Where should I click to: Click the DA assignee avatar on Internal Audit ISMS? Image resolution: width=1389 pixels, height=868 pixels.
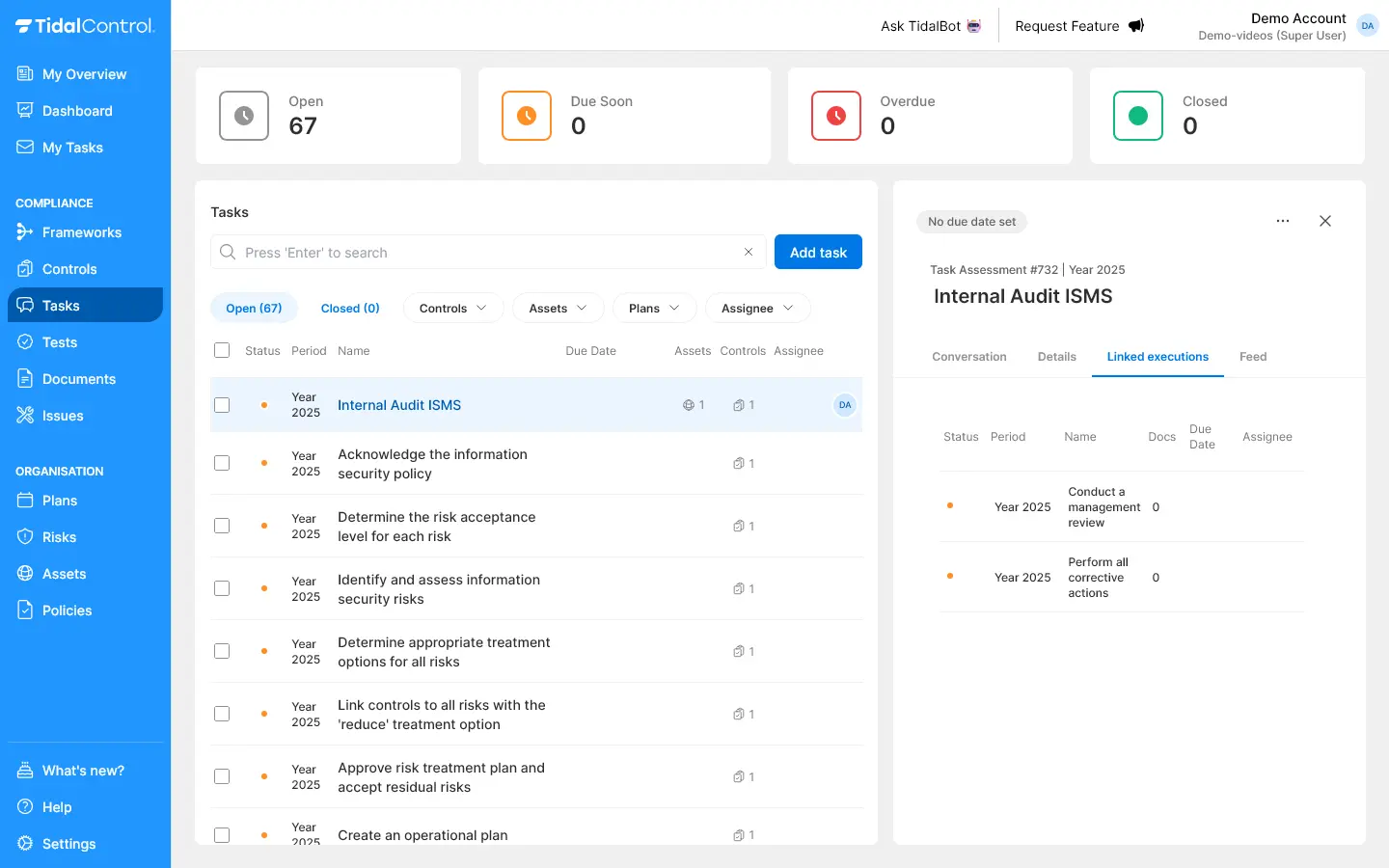(x=844, y=405)
